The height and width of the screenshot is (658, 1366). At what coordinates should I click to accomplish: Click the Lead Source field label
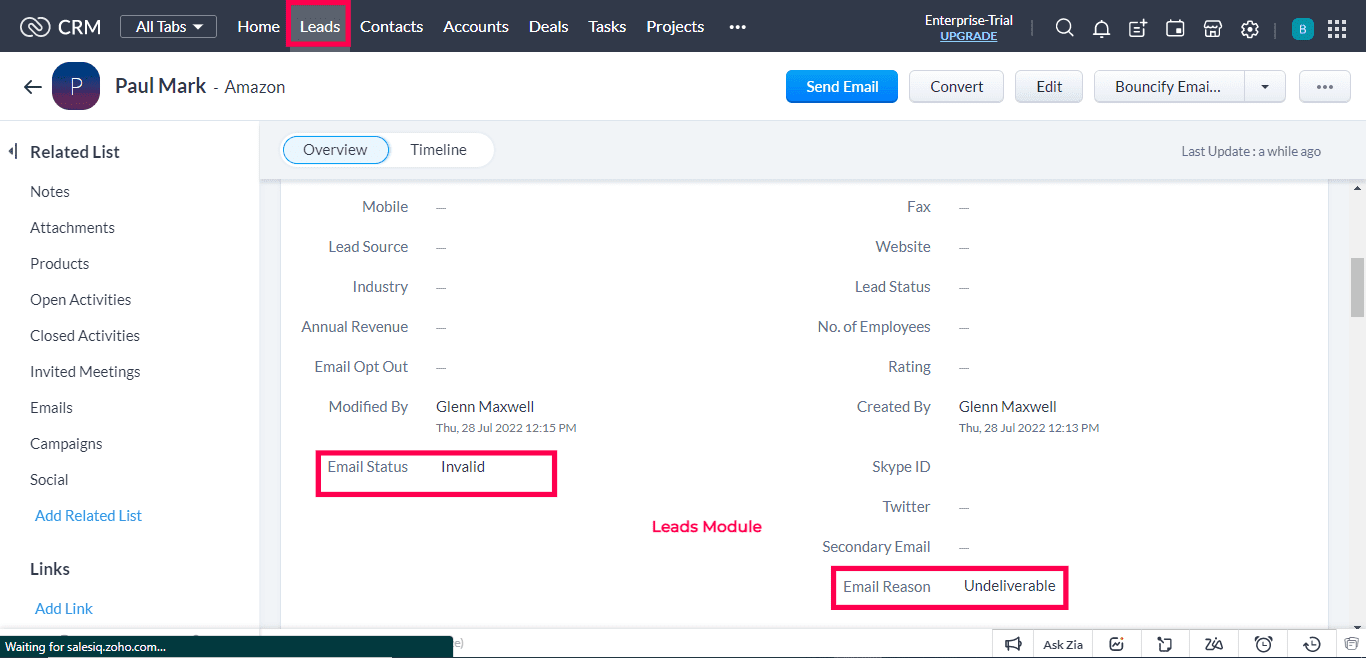(368, 247)
